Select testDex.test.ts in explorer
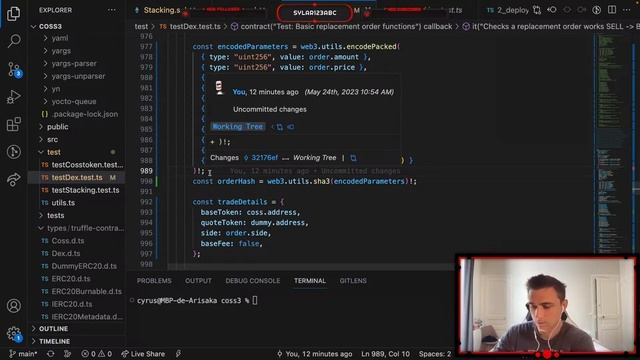The image size is (640, 360). click(x=77, y=178)
